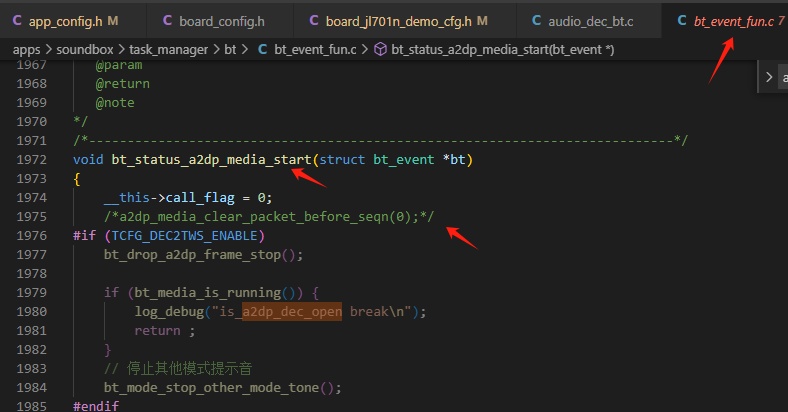Open bt_status_a2dp_media_start breadcrumb symbol list
Screen dimensions: 788x412
tap(503, 50)
